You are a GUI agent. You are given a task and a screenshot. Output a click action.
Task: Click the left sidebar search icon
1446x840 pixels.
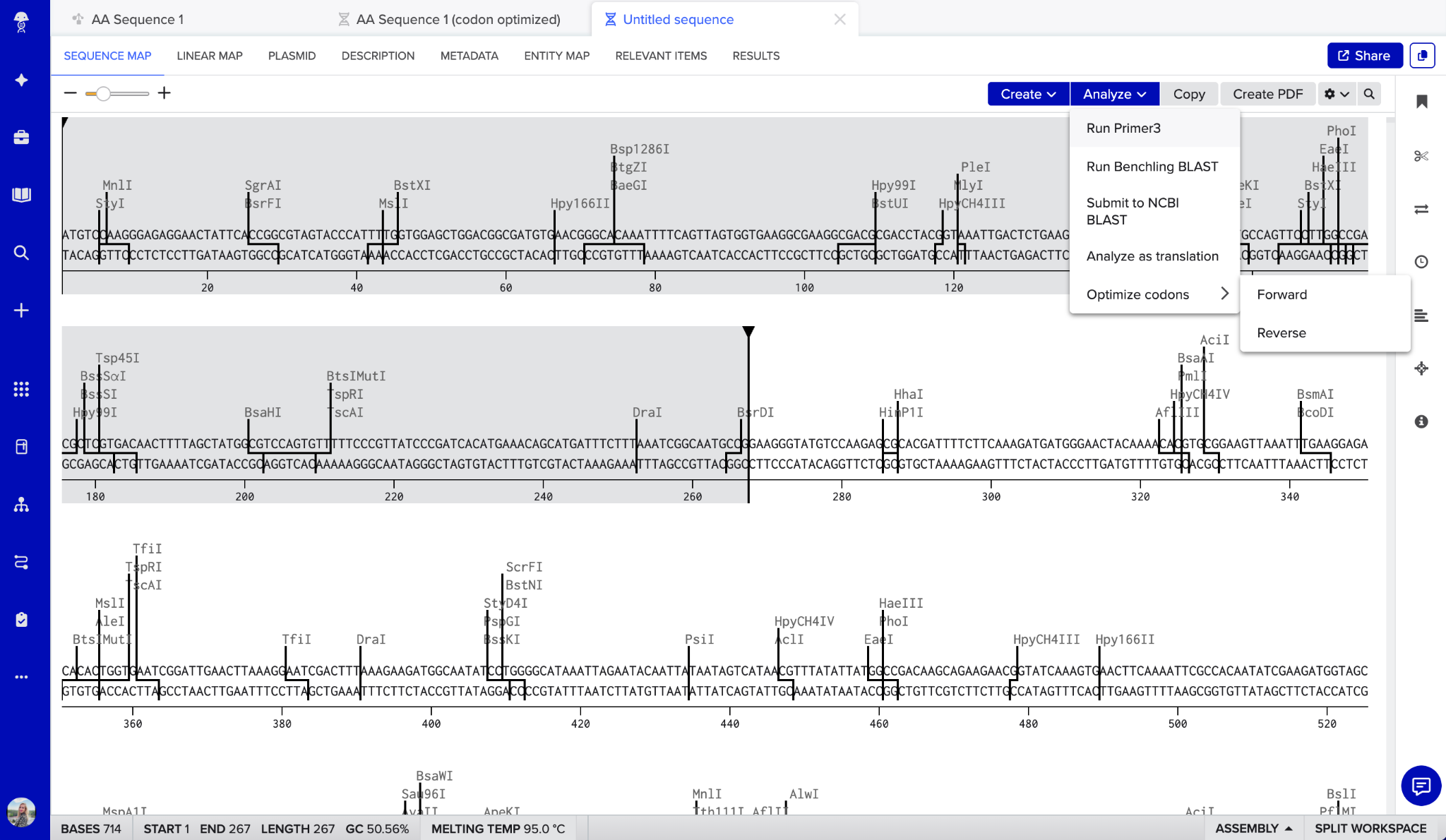tap(21, 253)
